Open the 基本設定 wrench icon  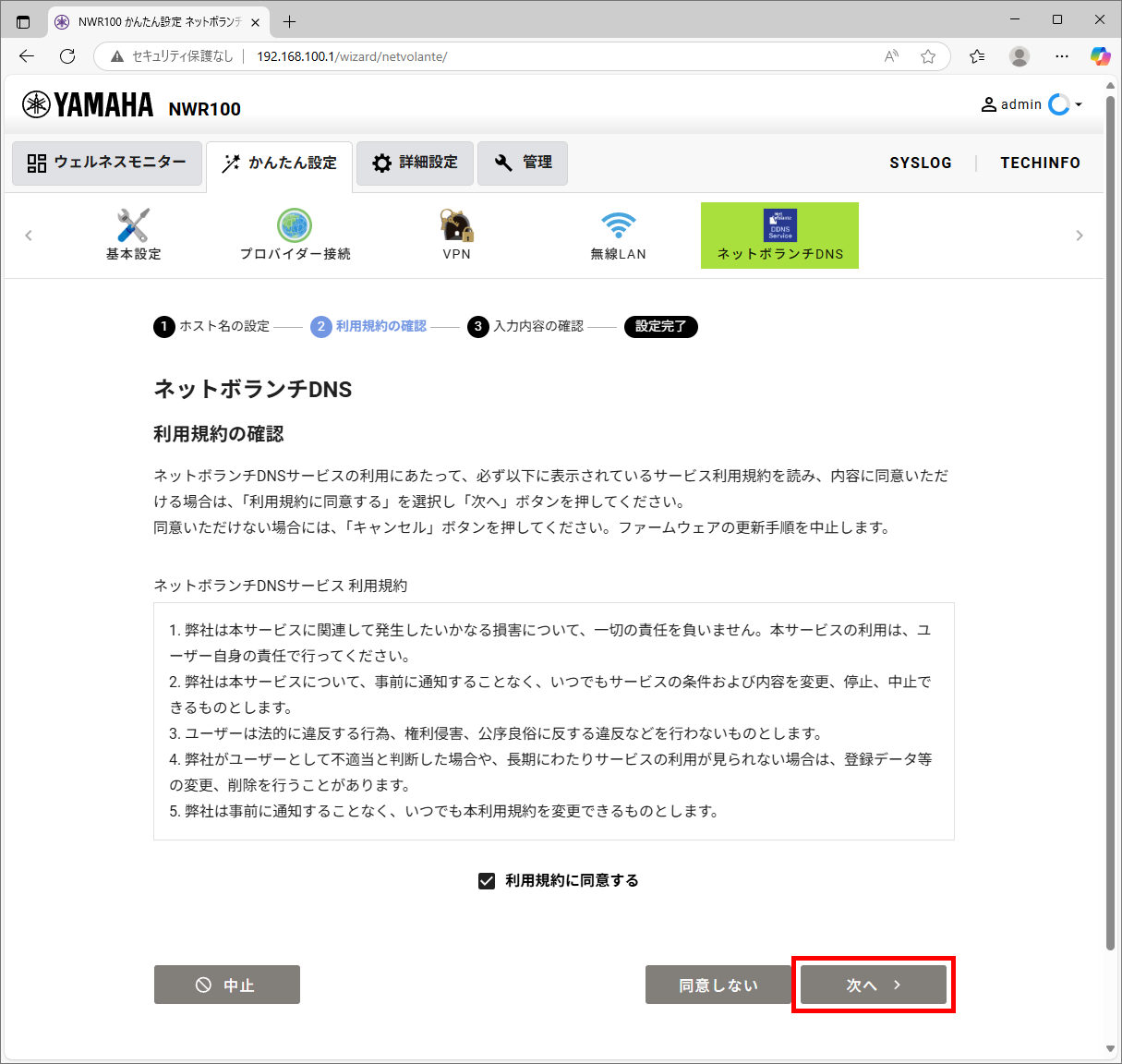tap(133, 225)
